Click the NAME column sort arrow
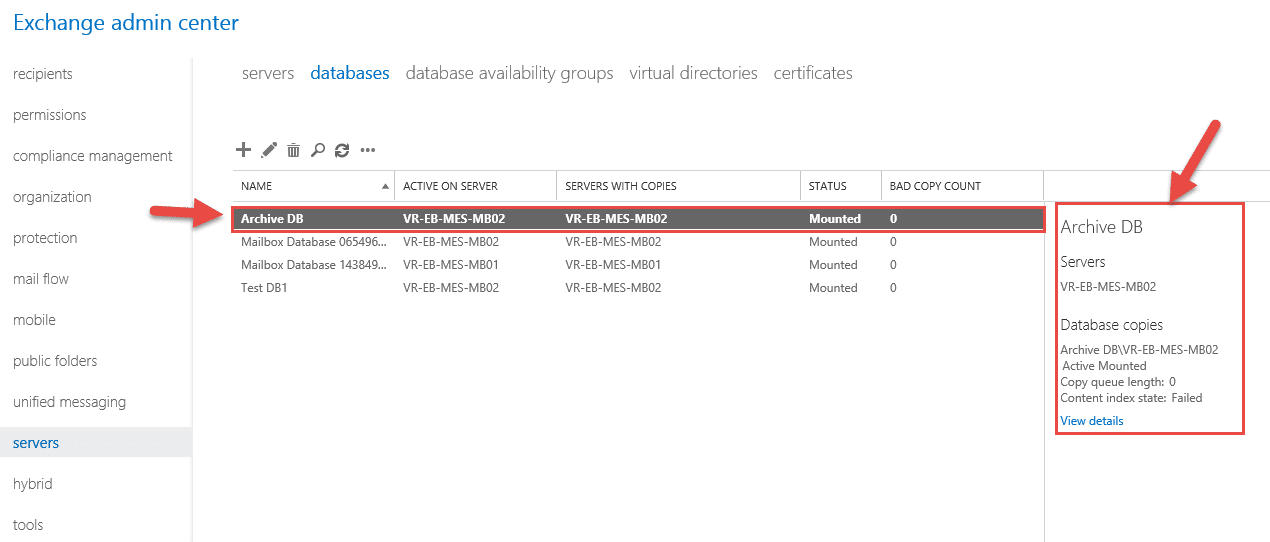 pyautogui.click(x=386, y=186)
